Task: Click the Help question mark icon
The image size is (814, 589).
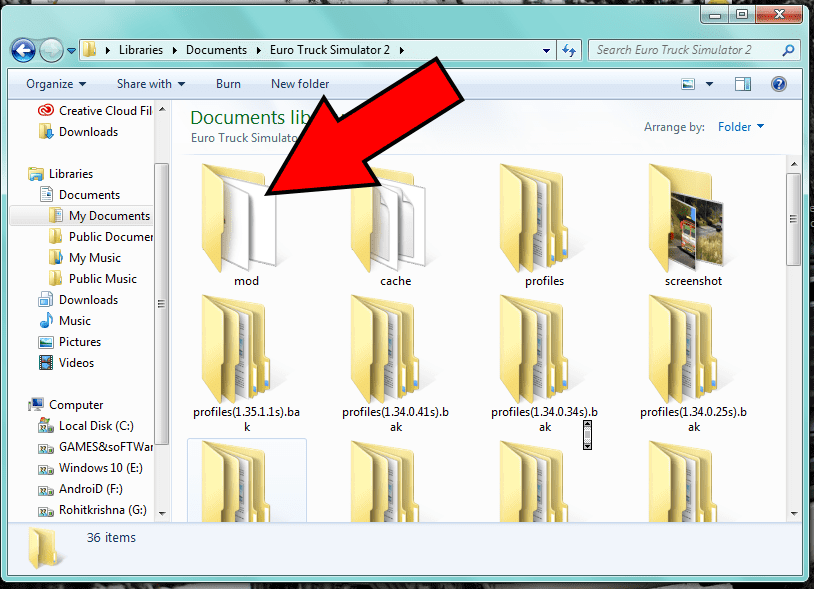Action: click(779, 84)
